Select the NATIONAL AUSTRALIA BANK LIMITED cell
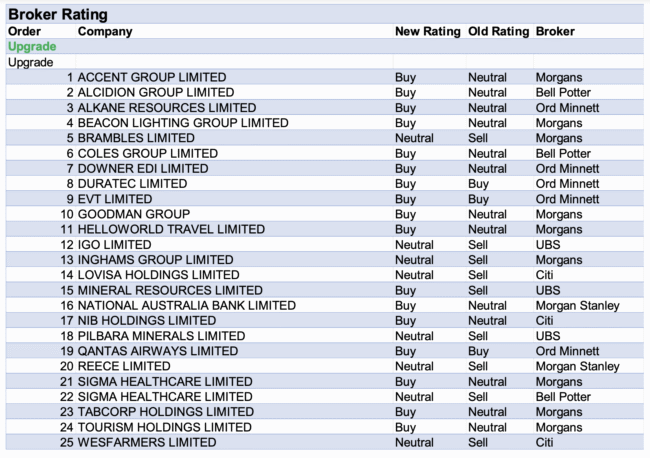 [x=187, y=305]
